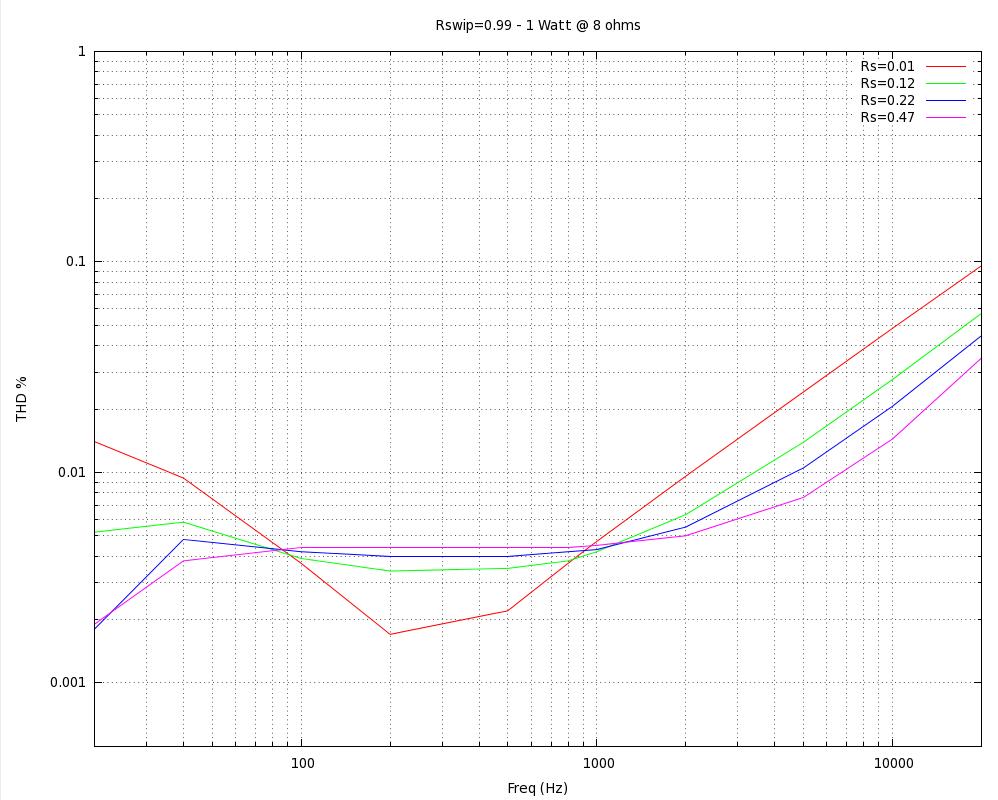Click the 'Freq (Hz)' x-axis label
Viewport: 998px width, 800px height.
pyautogui.click(x=537, y=789)
